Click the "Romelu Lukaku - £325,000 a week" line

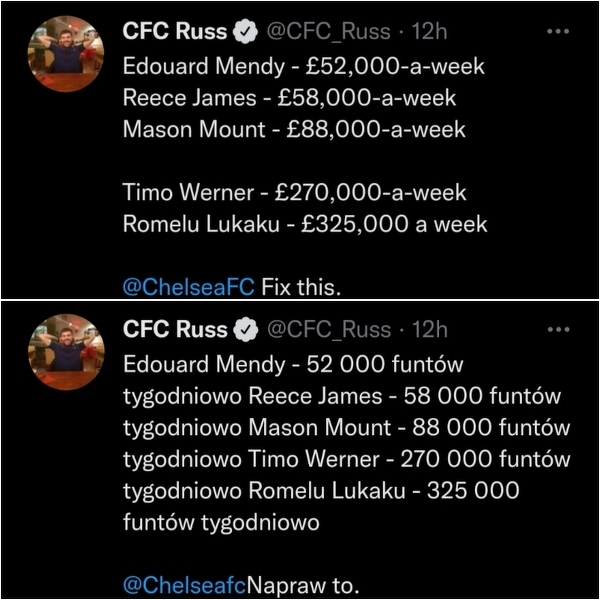coord(305,224)
